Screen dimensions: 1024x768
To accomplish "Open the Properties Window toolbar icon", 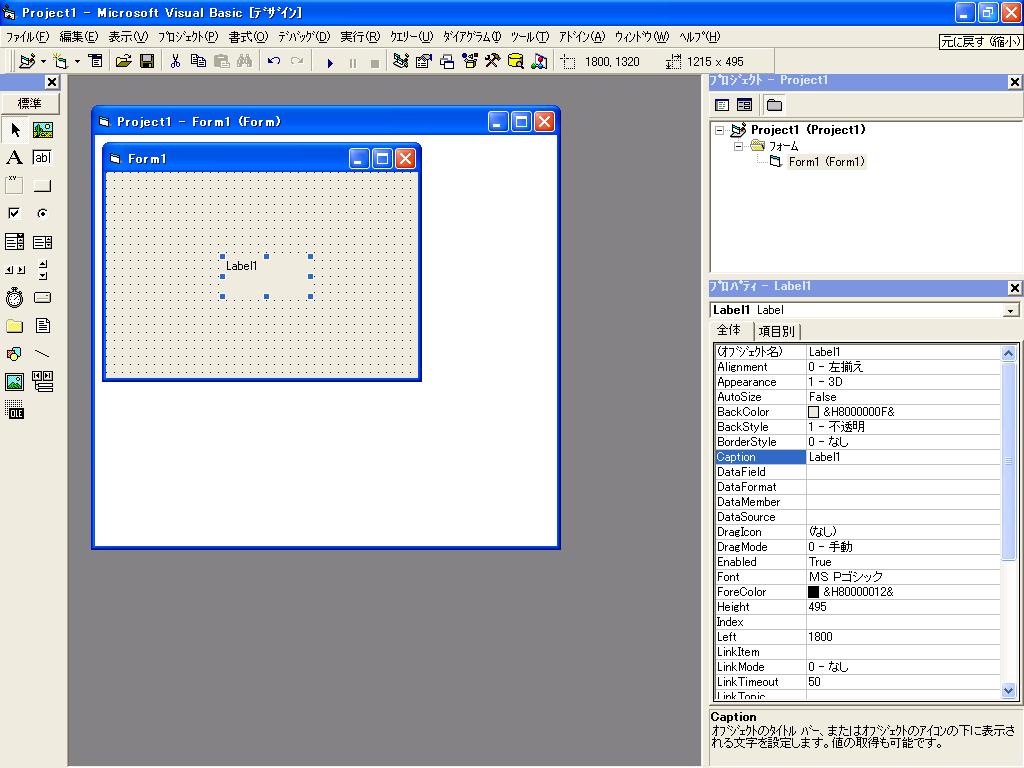I will pos(424,61).
